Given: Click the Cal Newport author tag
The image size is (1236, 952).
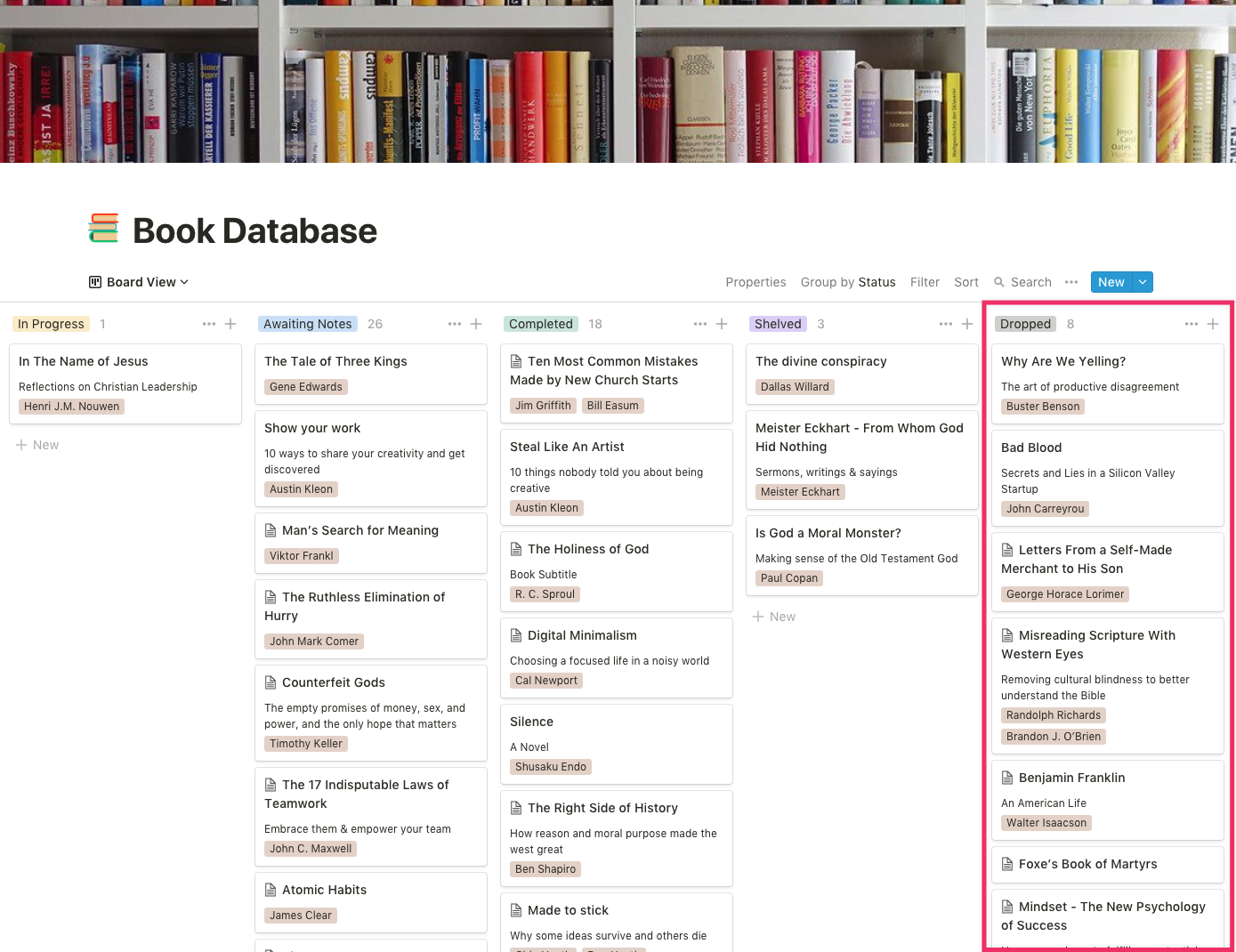Looking at the screenshot, I should [x=546, y=681].
